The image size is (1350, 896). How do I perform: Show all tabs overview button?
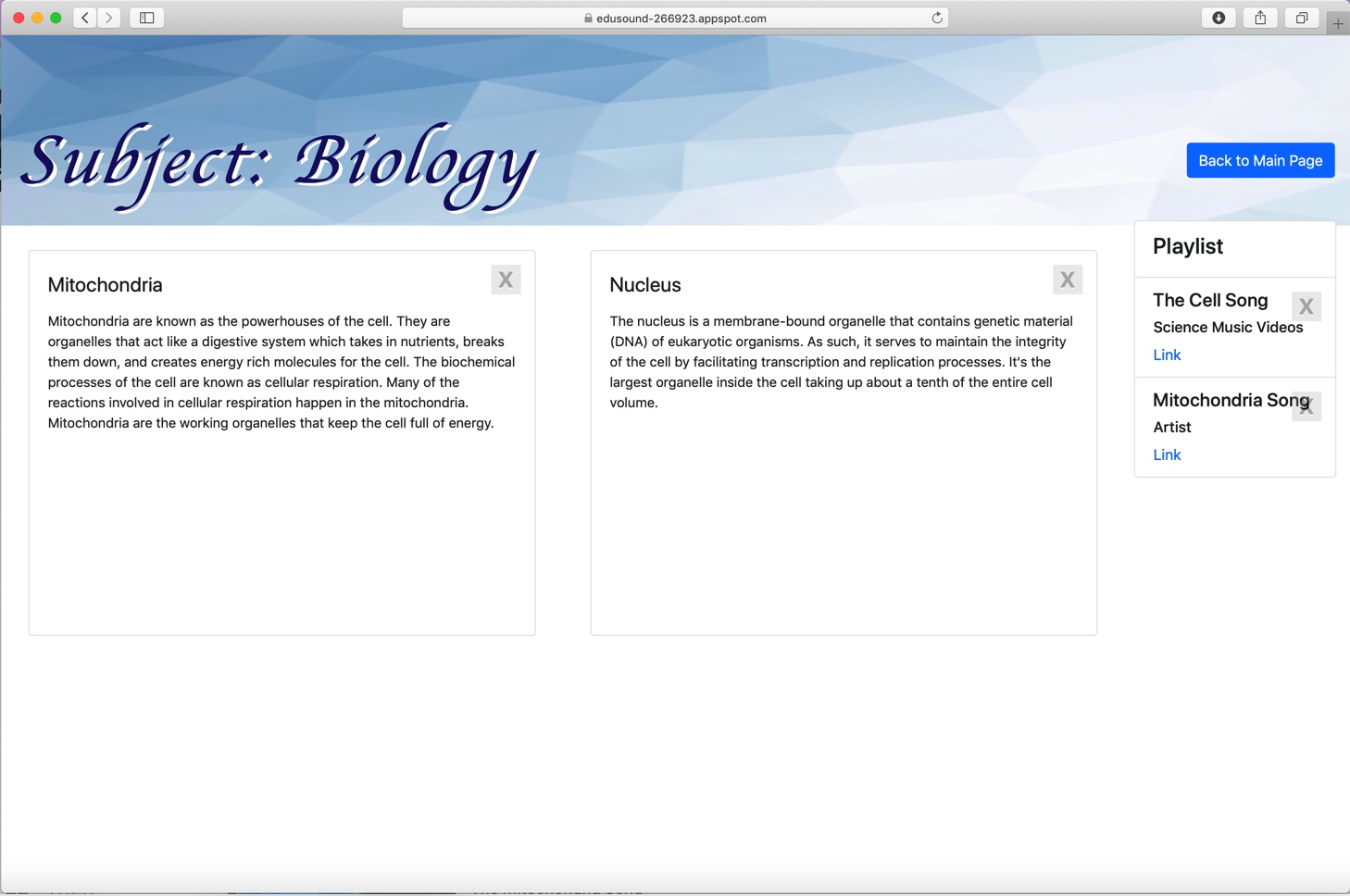(x=1302, y=18)
